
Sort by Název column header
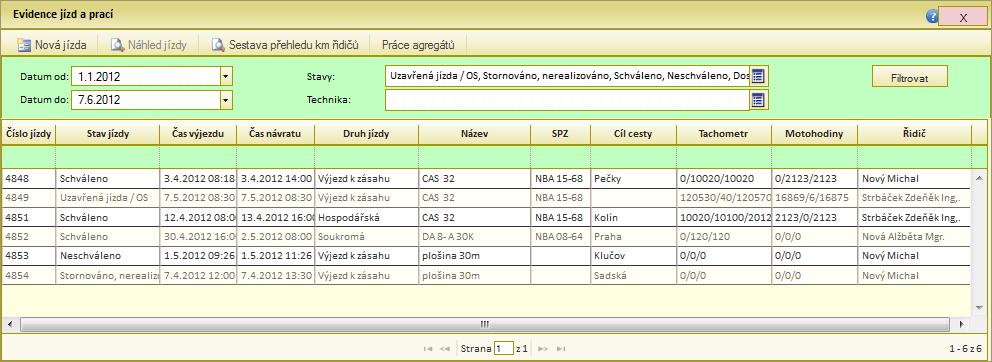point(474,134)
